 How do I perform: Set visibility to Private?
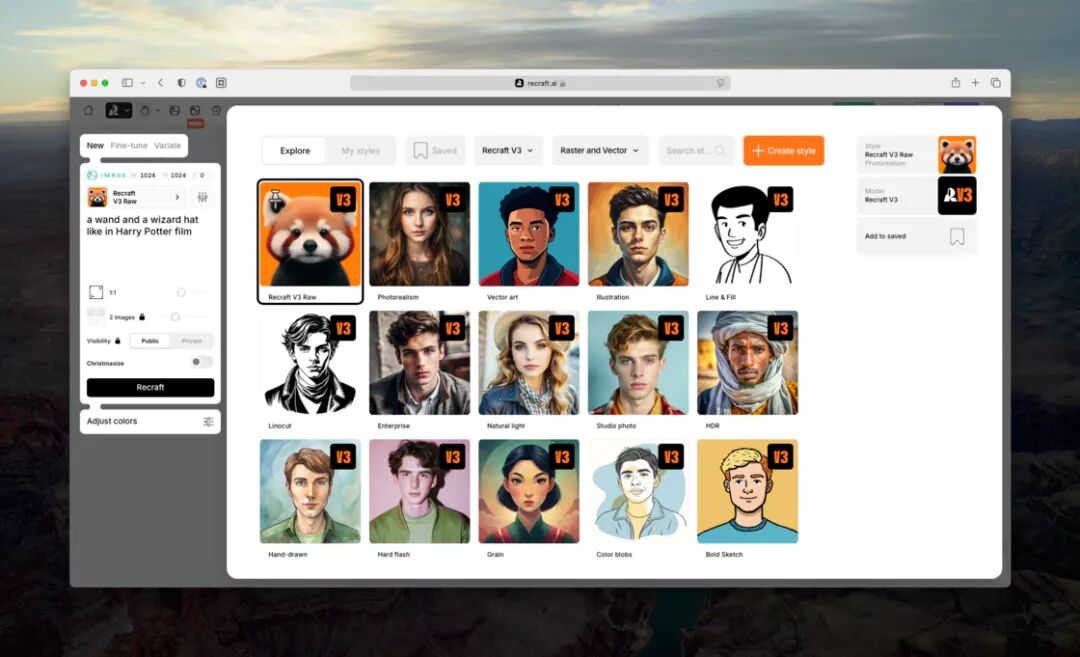tap(191, 341)
